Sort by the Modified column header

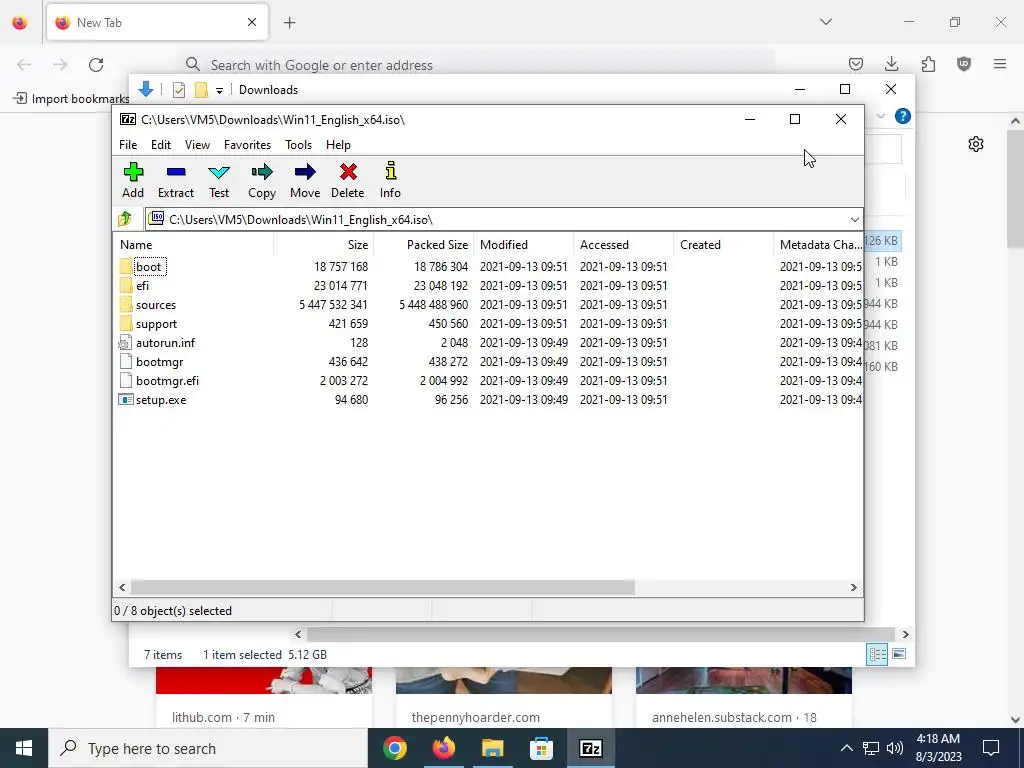[x=523, y=245]
